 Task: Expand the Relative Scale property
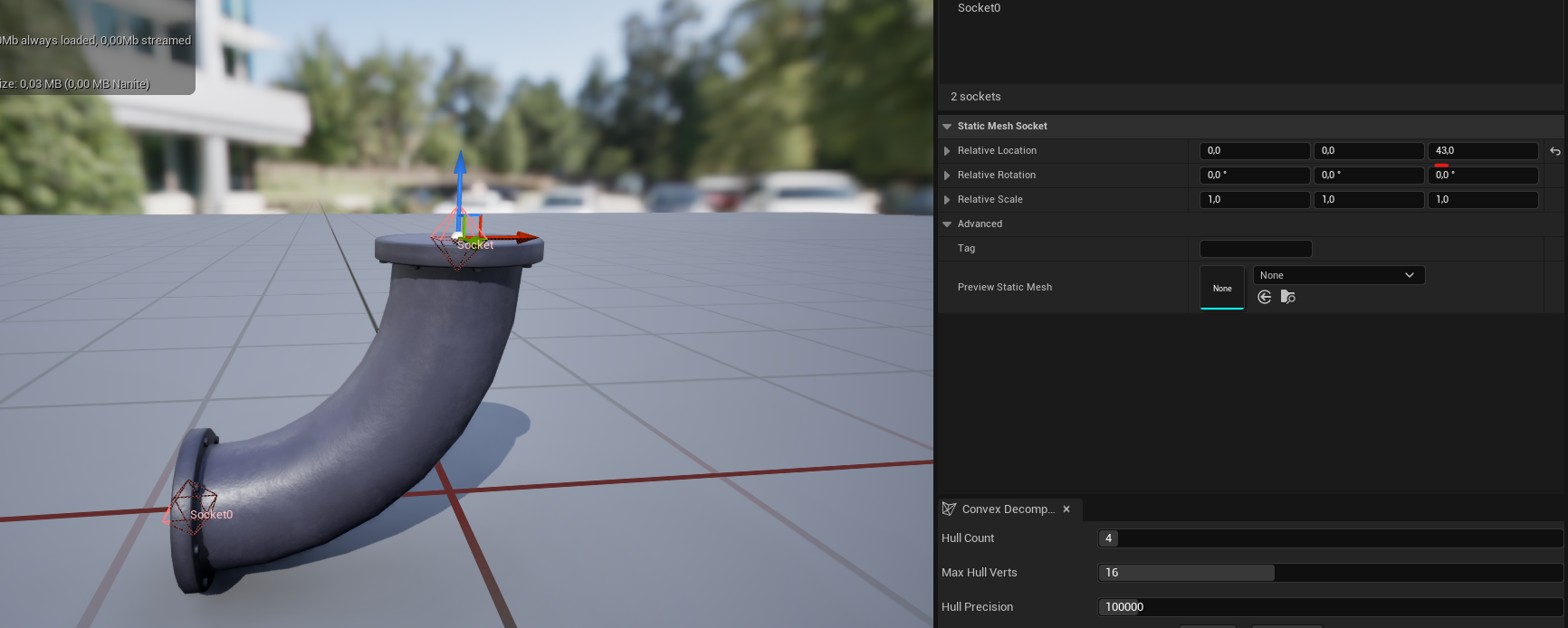947,200
